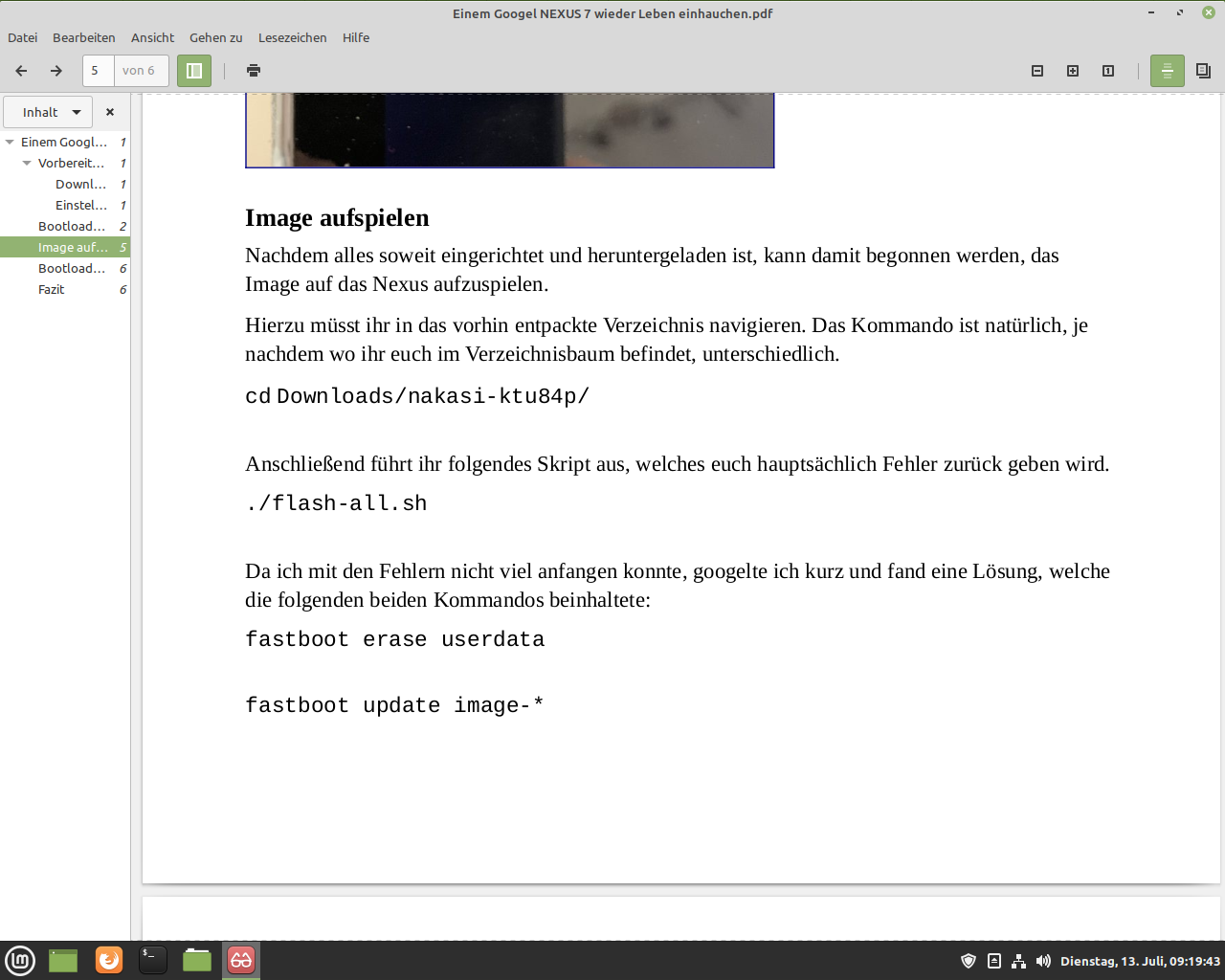Open the Inhalt sidebar dropdown
Screen dimensions: 1225x980
(x=49, y=112)
